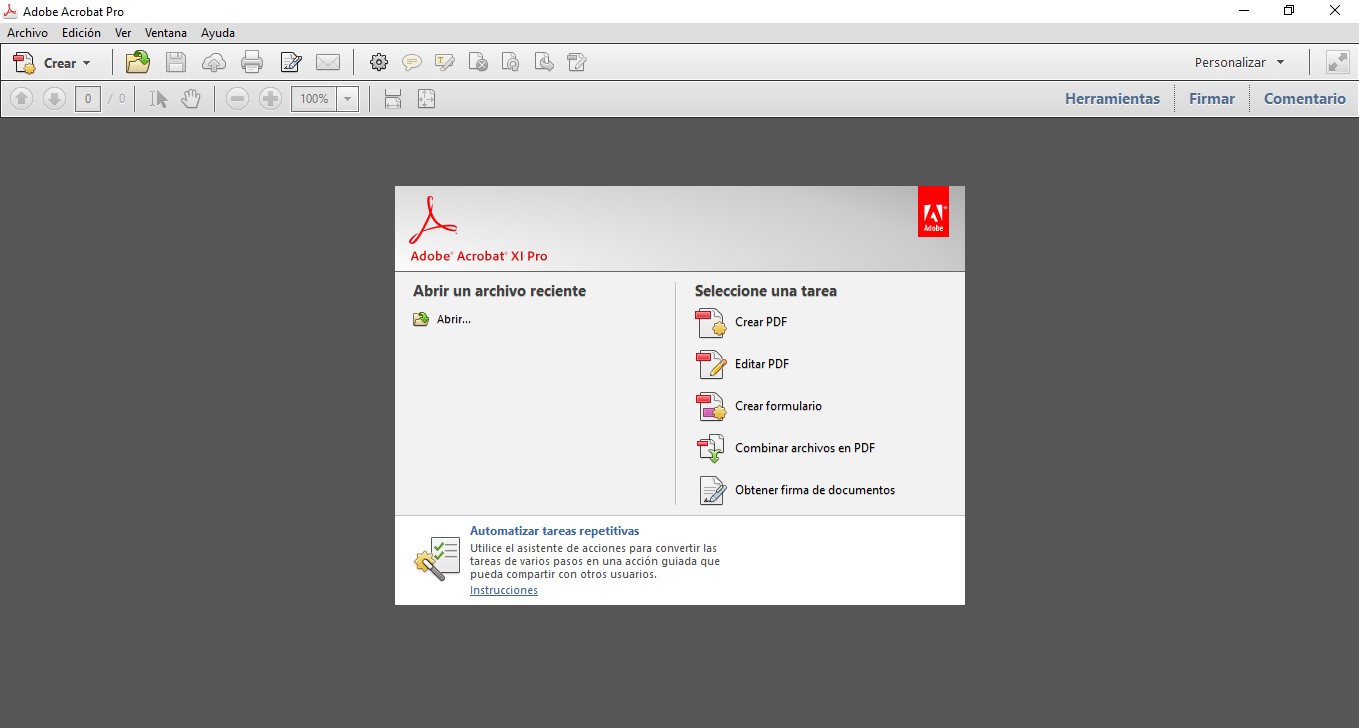Print the document via the printer icon
The width and height of the screenshot is (1359, 728).
click(x=252, y=62)
